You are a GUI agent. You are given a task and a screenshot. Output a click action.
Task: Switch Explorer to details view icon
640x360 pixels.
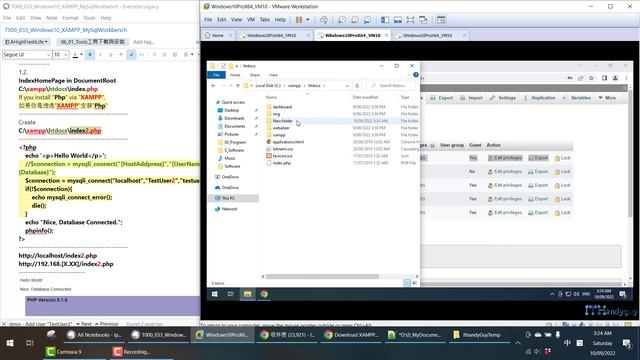tap(407, 283)
